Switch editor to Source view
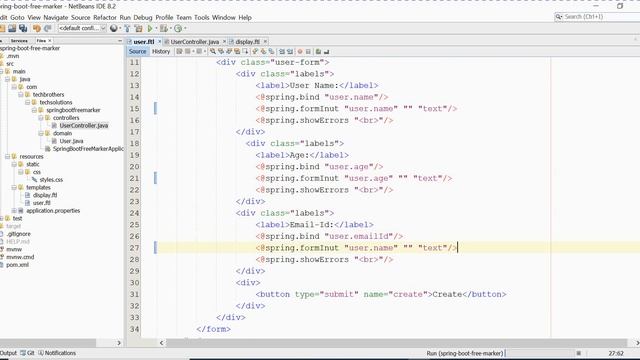 point(137,51)
